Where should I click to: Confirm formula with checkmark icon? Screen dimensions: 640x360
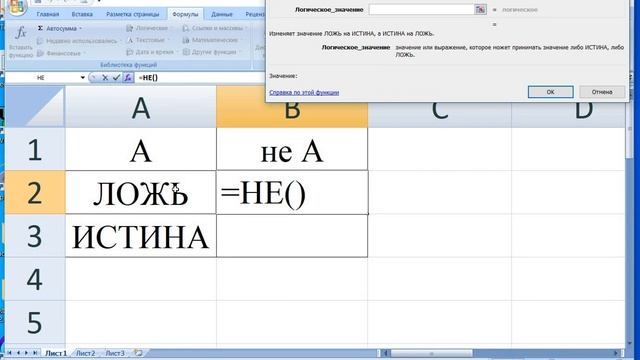116,77
